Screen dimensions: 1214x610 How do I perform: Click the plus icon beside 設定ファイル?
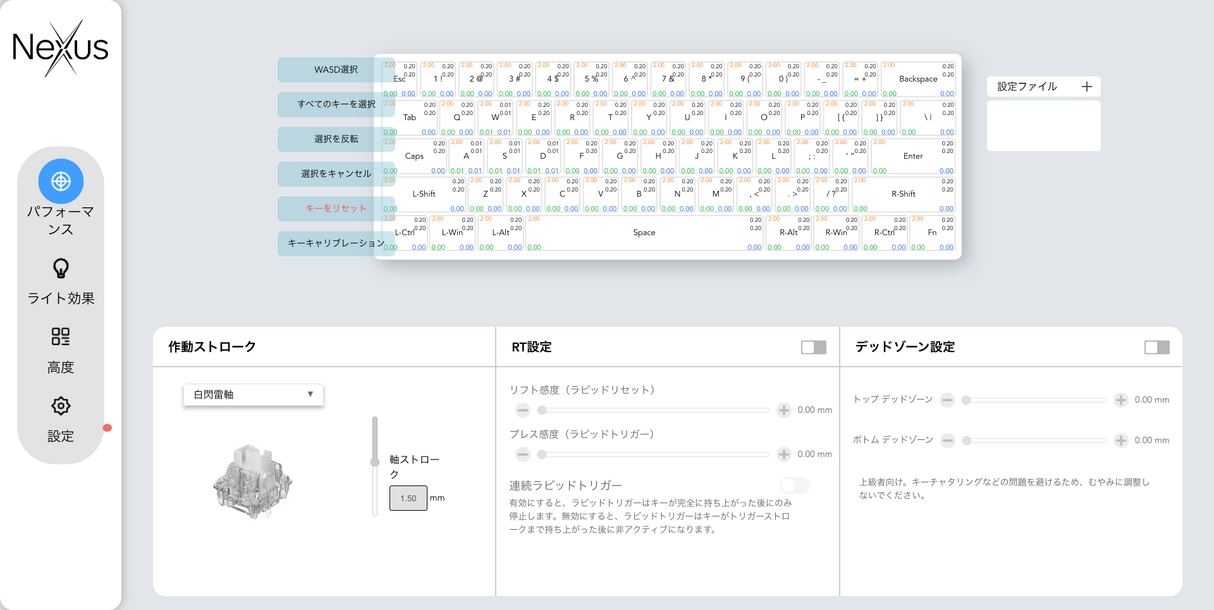click(1086, 87)
